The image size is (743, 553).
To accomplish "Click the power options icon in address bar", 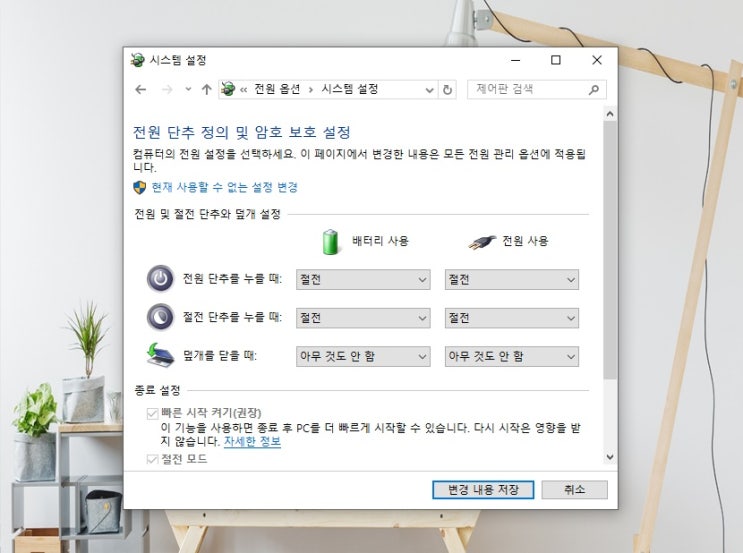I will (x=228, y=89).
